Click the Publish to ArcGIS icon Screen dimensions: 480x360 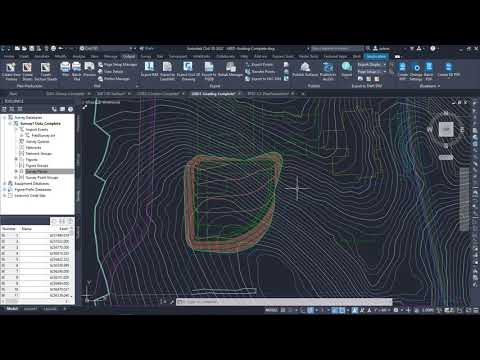[x=328, y=67]
